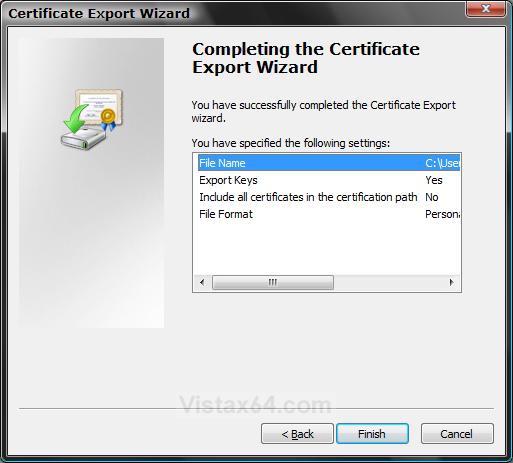Select the Export Keys row
Image resolution: width=513 pixels, height=463 pixels.
pyautogui.click(x=329, y=180)
